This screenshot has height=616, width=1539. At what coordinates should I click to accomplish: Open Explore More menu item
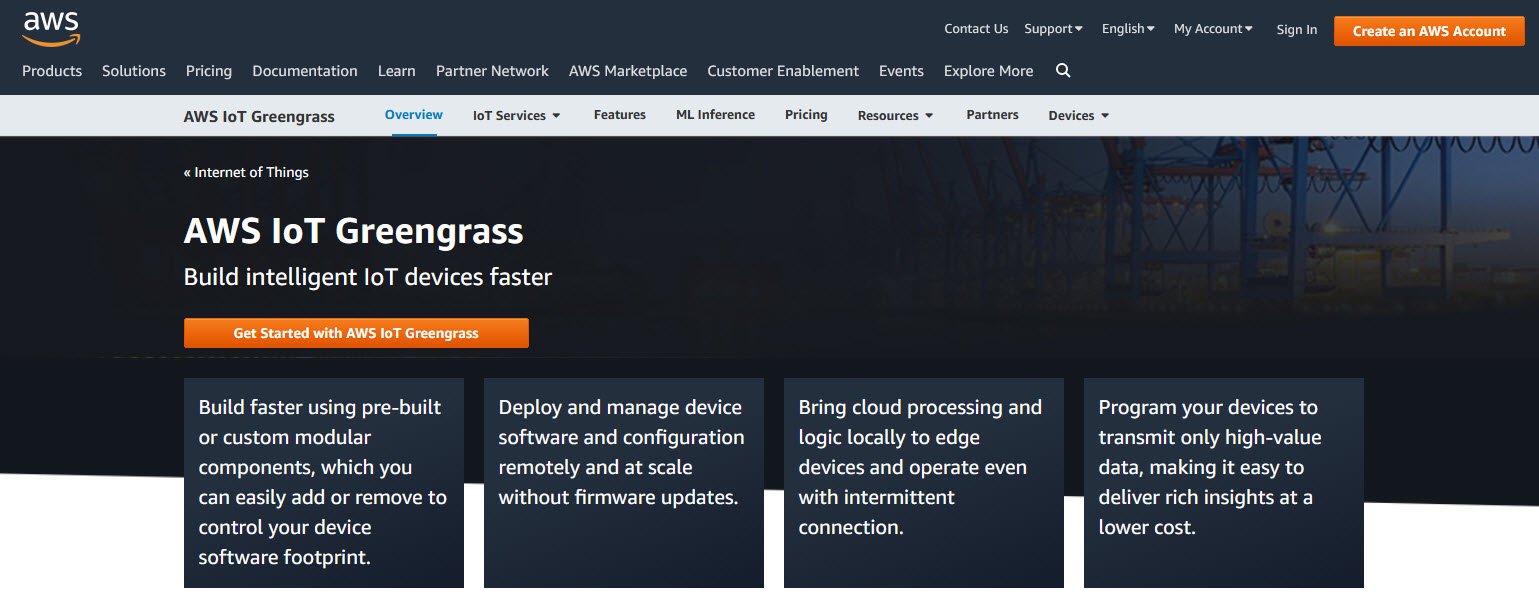coord(989,71)
